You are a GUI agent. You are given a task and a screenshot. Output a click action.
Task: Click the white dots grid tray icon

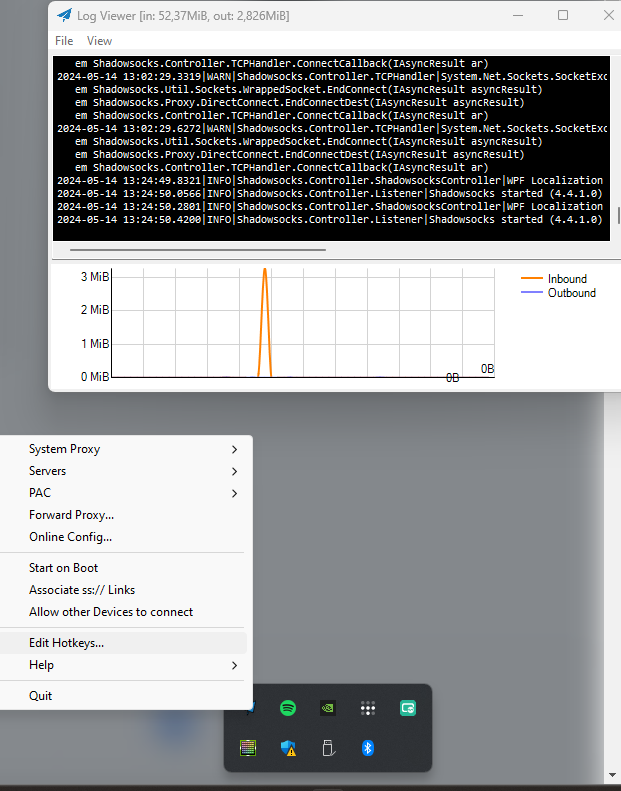367,708
